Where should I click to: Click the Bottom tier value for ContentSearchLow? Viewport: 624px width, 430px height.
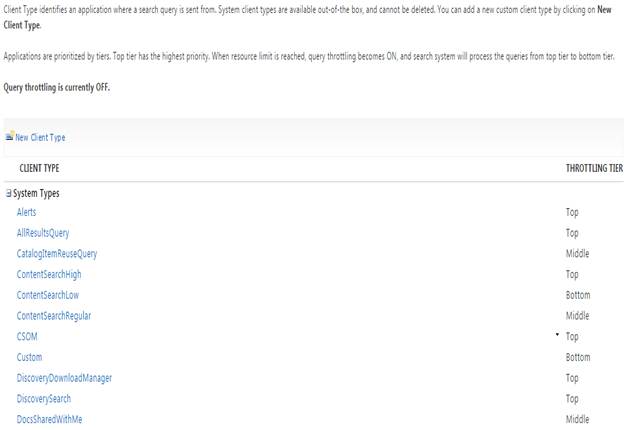click(x=578, y=295)
